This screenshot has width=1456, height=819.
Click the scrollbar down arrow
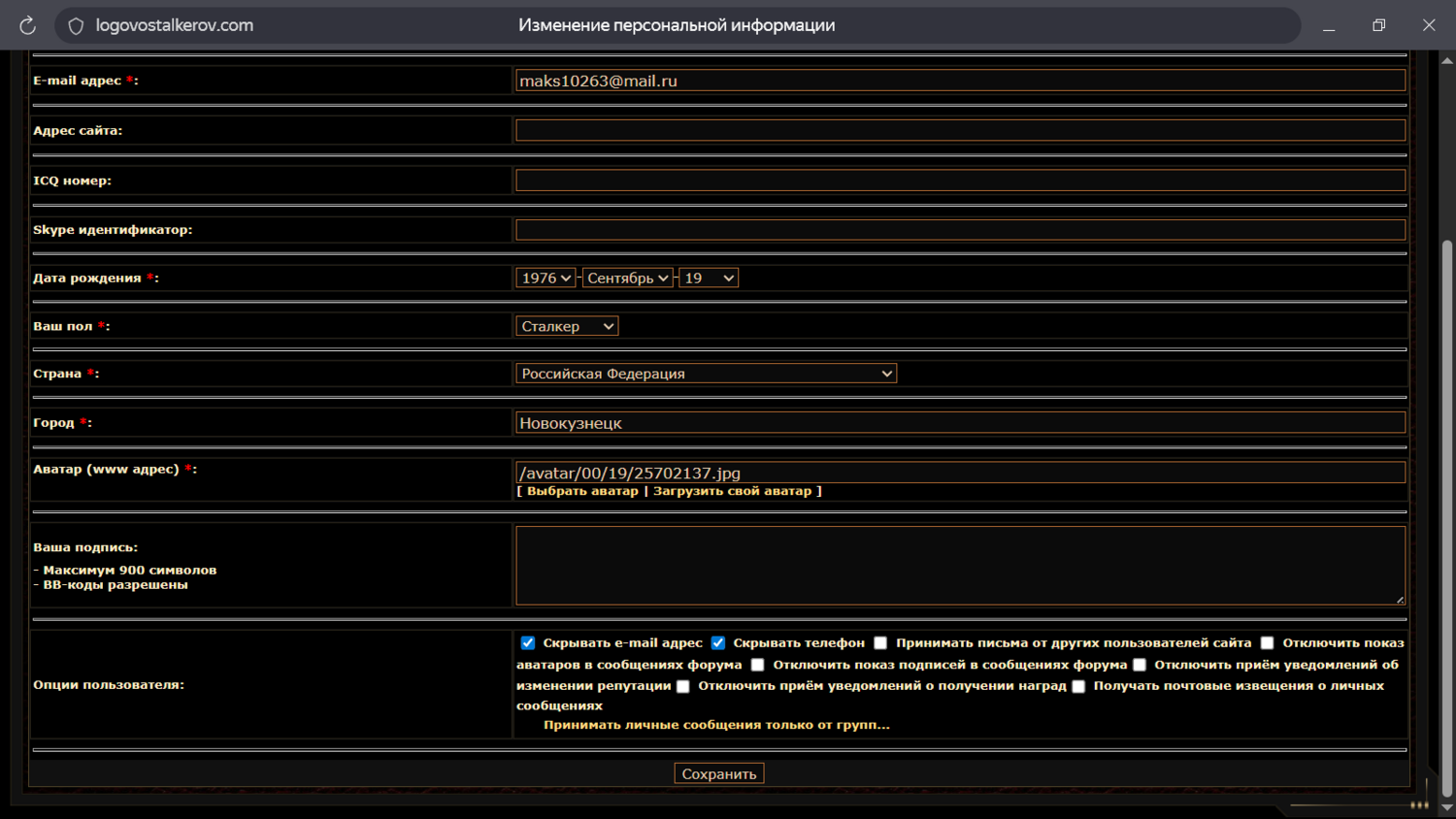pyautogui.click(x=1446, y=807)
